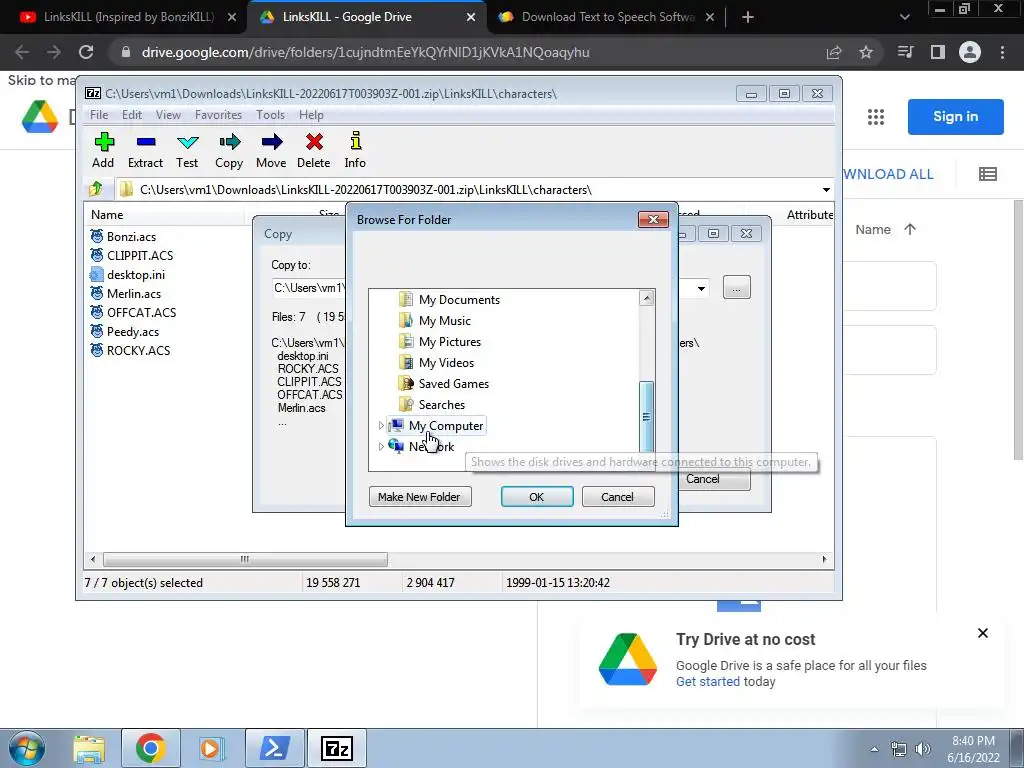Image resolution: width=1024 pixels, height=768 pixels.
Task: Open the Windows Start menu
Action: pyautogui.click(x=26, y=748)
